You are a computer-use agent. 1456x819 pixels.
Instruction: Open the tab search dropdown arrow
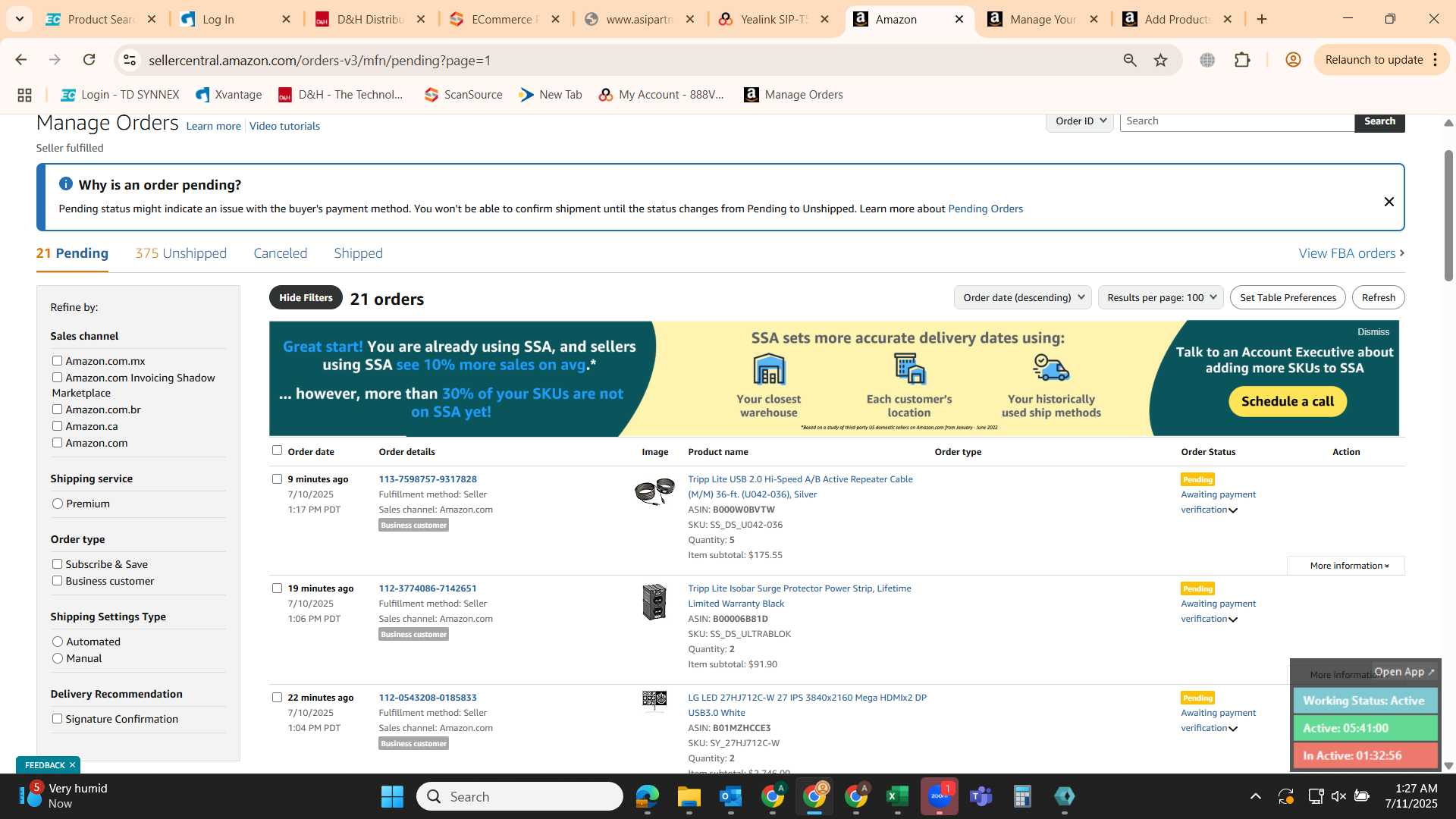[x=19, y=19]
